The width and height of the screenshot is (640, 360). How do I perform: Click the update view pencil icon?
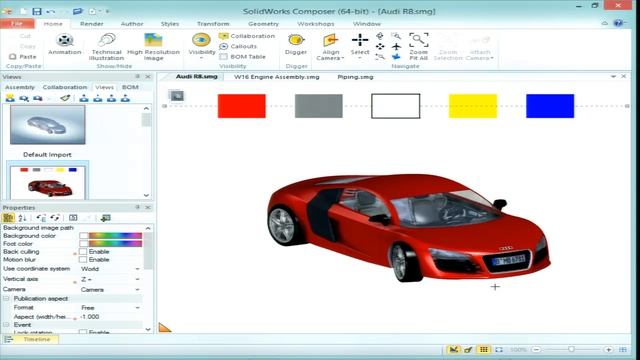pos(65,98)
